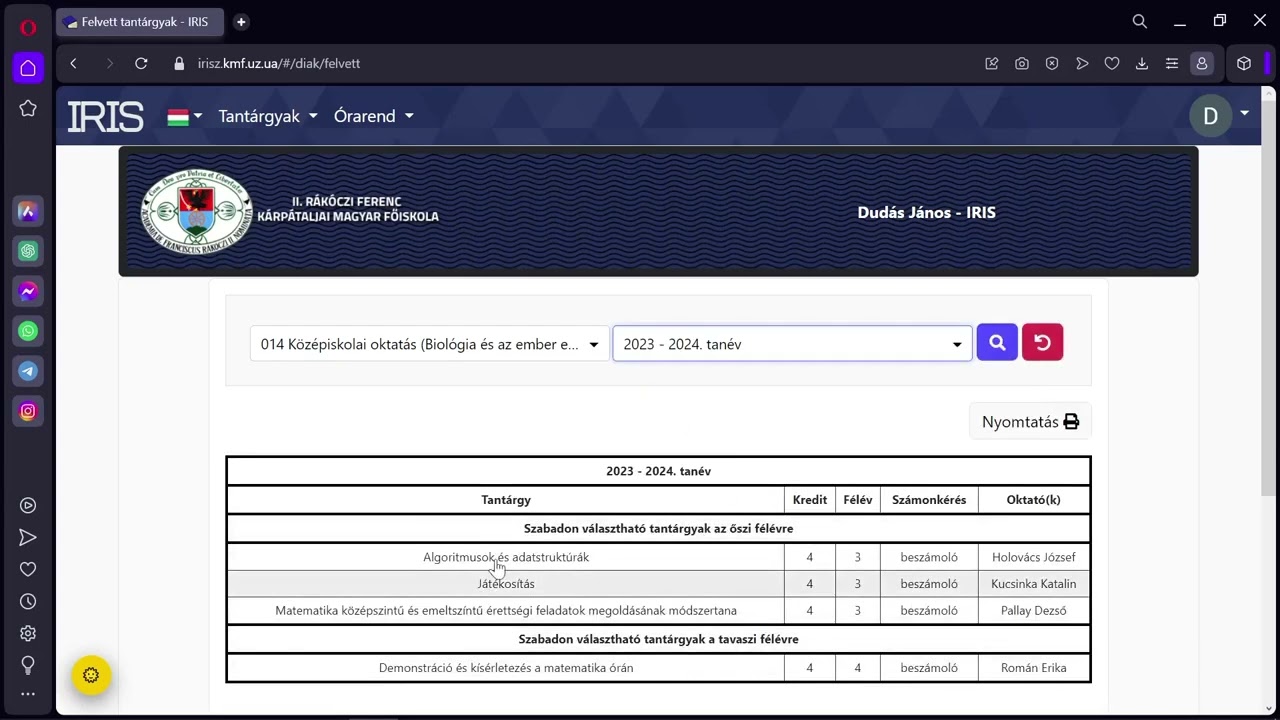Click heart icon in address bar
The image size is (1280, 720).
pos(1112,63)
